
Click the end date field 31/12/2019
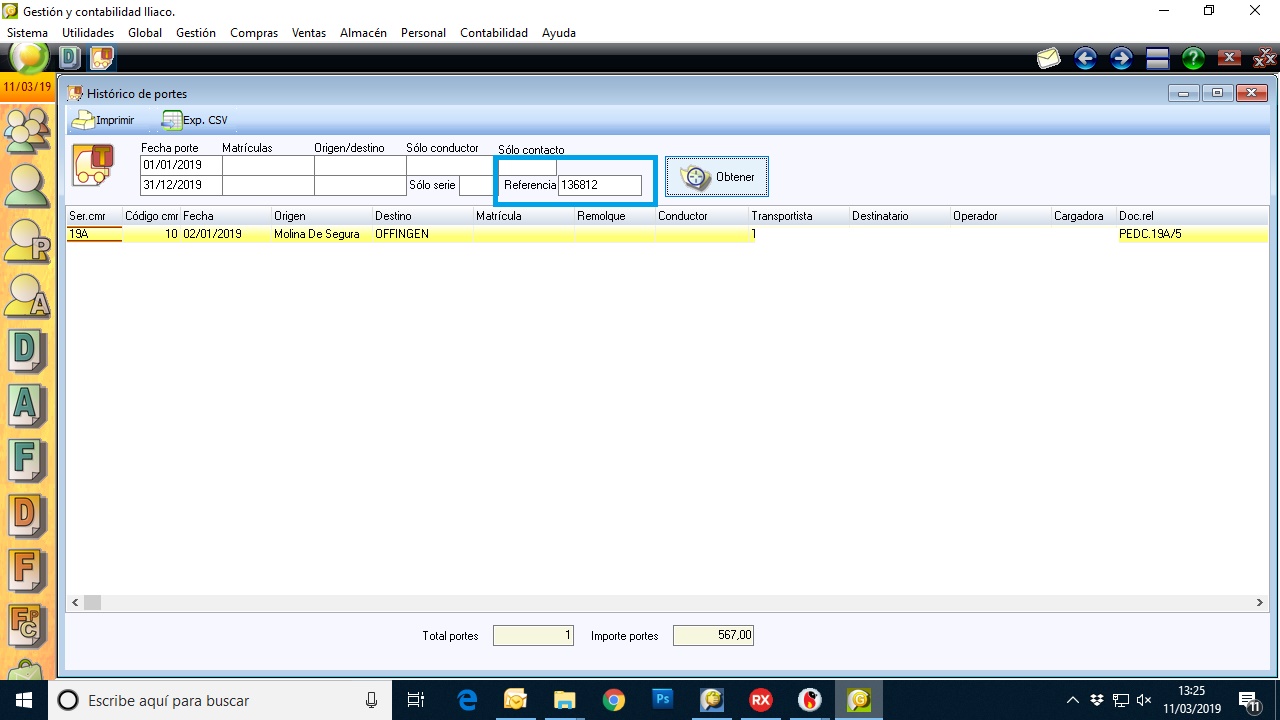click(181, 185)
